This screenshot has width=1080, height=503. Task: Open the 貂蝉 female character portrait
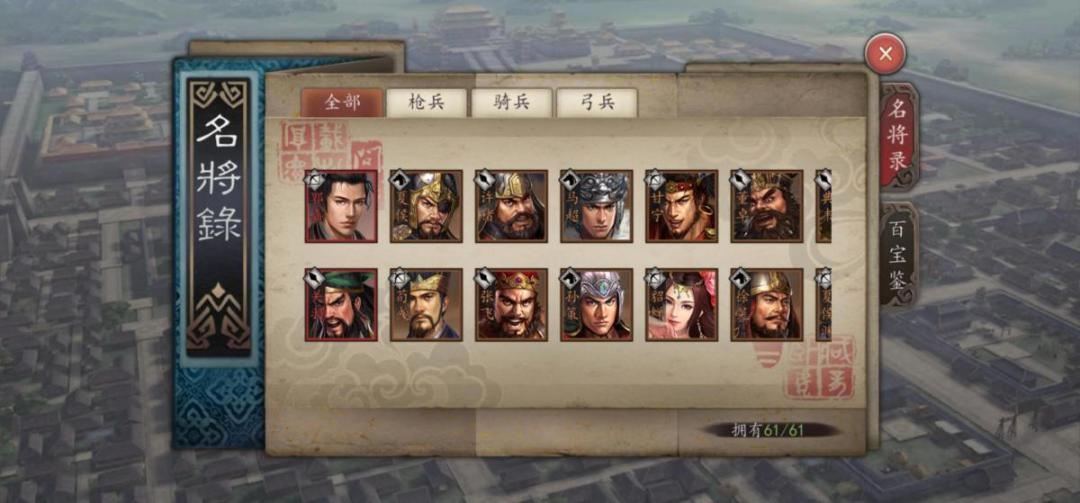(x=681, y=305)
